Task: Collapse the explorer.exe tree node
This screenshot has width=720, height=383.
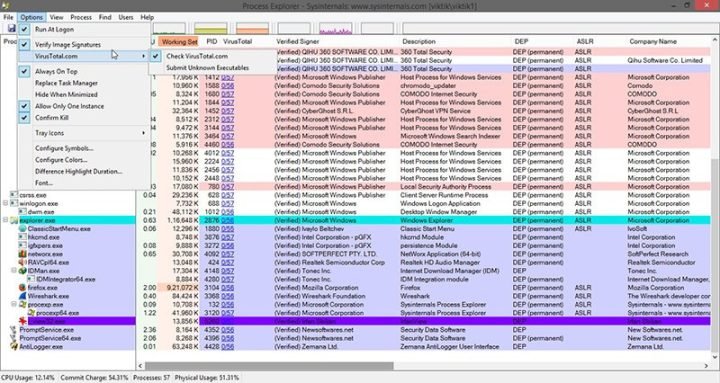Action: click(x=6, y=220)
